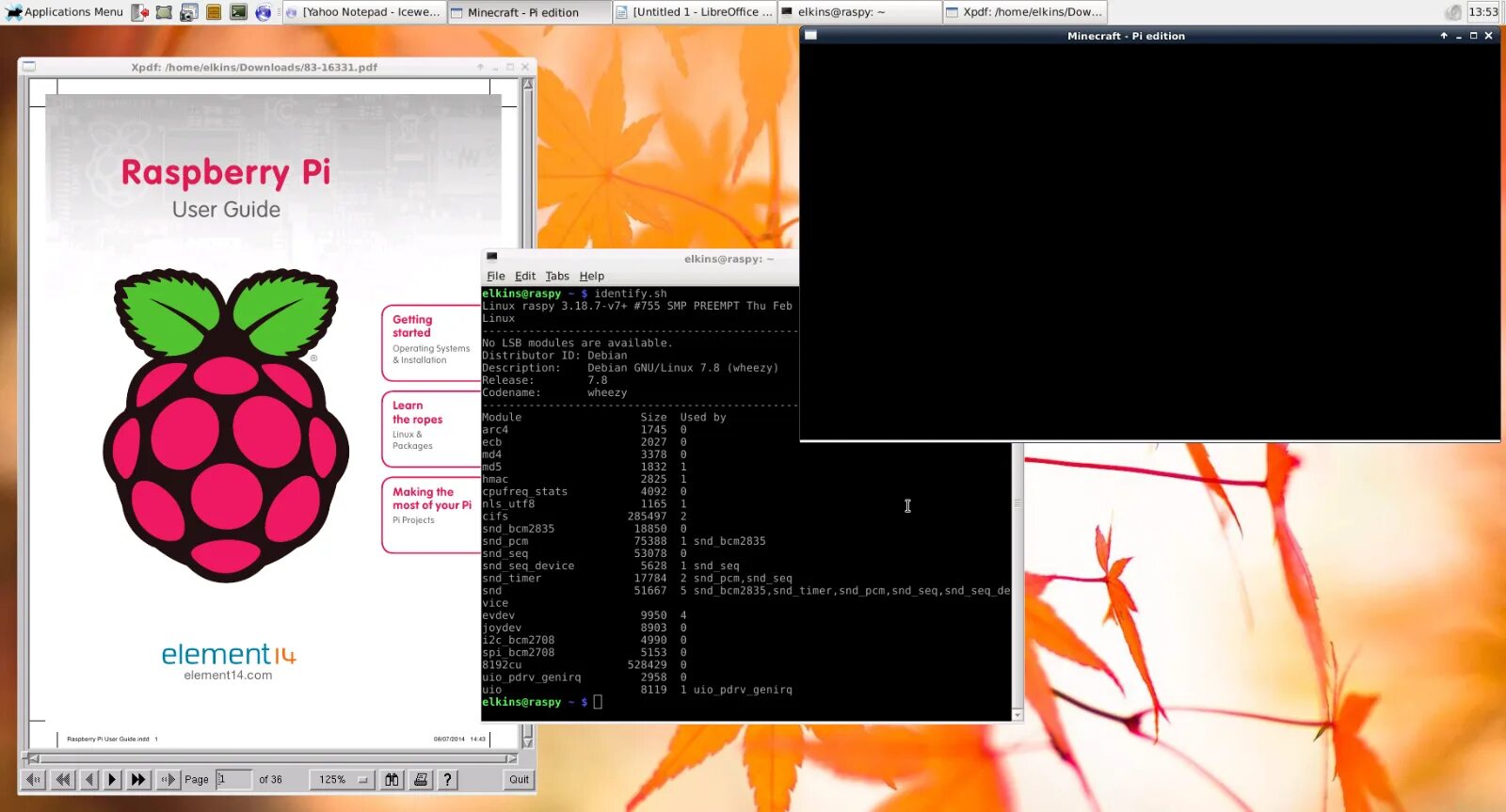Viewport: 1506px width, 812px height.
Task: Click the terminal vertical scrollbar
Action: pos(1017,576)
